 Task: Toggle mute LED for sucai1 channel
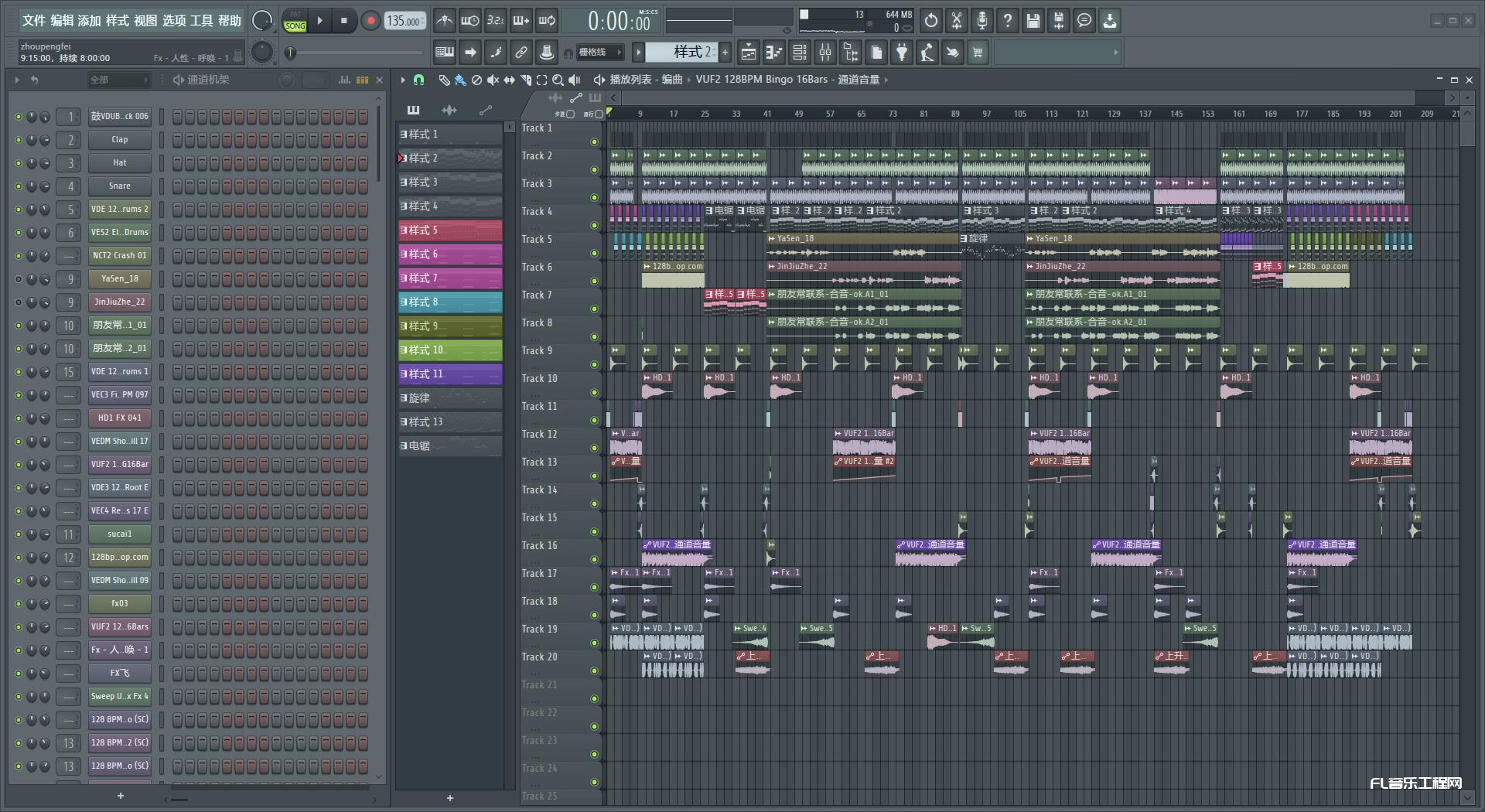[x=19, y=534]
